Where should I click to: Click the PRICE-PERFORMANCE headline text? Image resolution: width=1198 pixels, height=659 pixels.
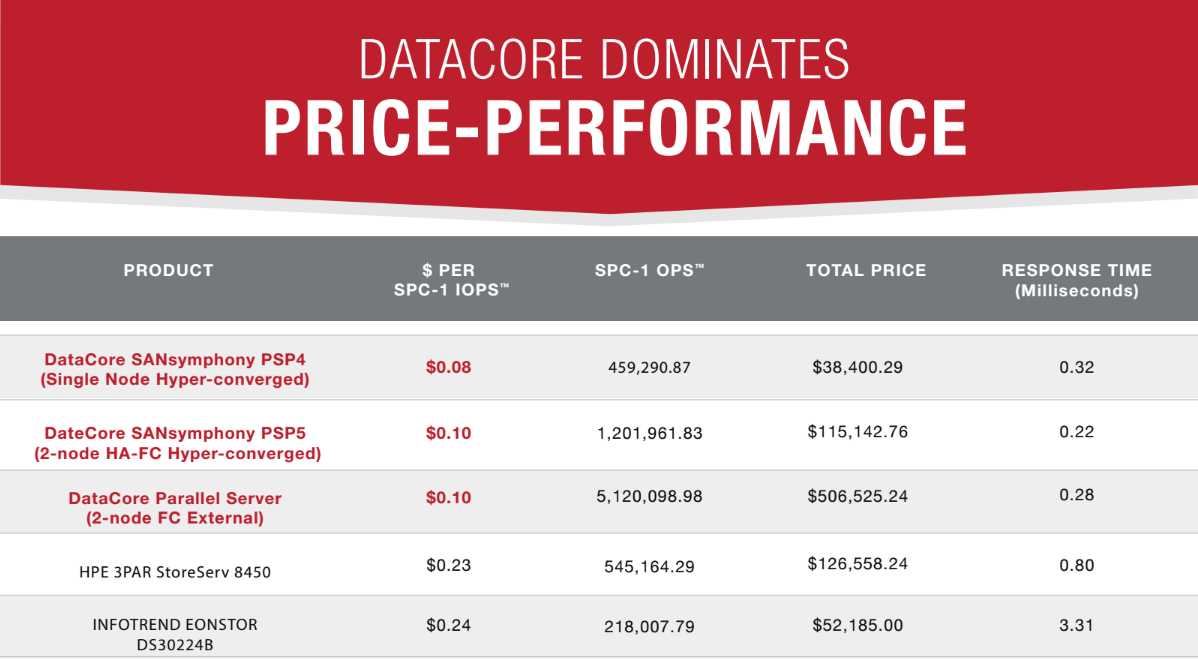click(615, 128)
